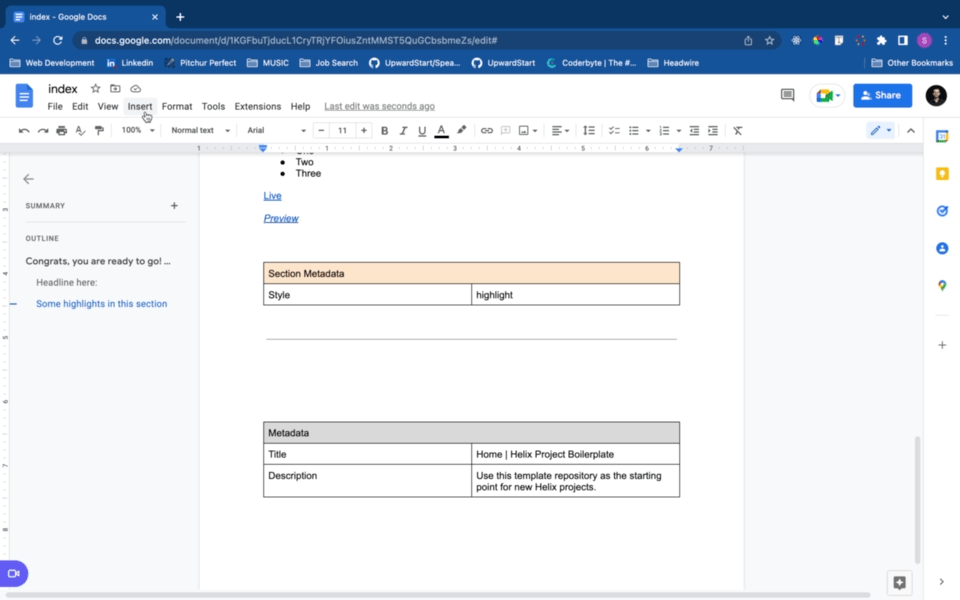Toggle italic formatting
Screen dimensions: 960x600
(403, 131)
